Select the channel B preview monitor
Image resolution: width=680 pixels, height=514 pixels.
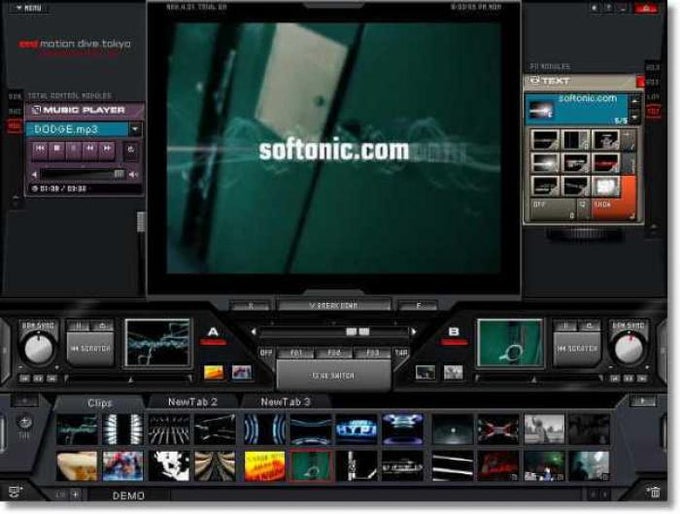point(510,343)
